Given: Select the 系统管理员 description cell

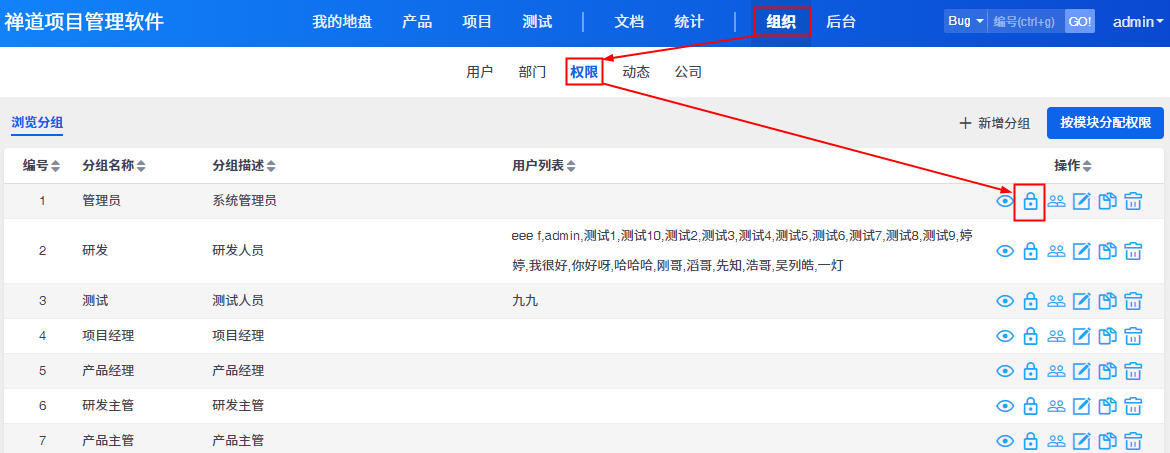Looking at the screenshot, I should click(244, 201).
